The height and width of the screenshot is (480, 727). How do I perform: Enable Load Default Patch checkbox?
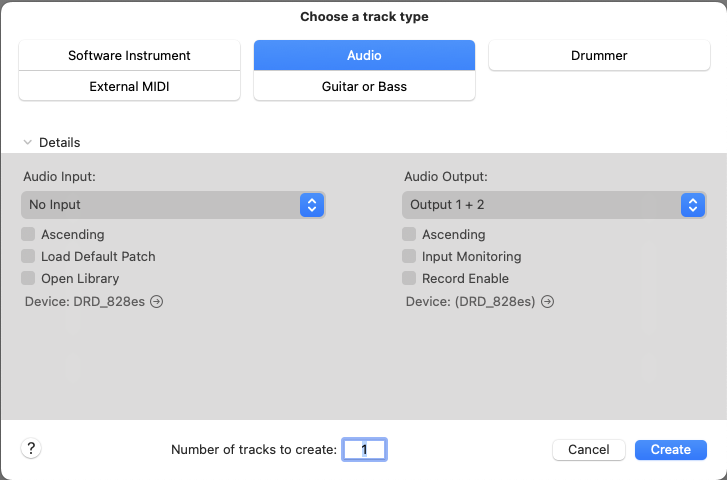click(28, 257)
